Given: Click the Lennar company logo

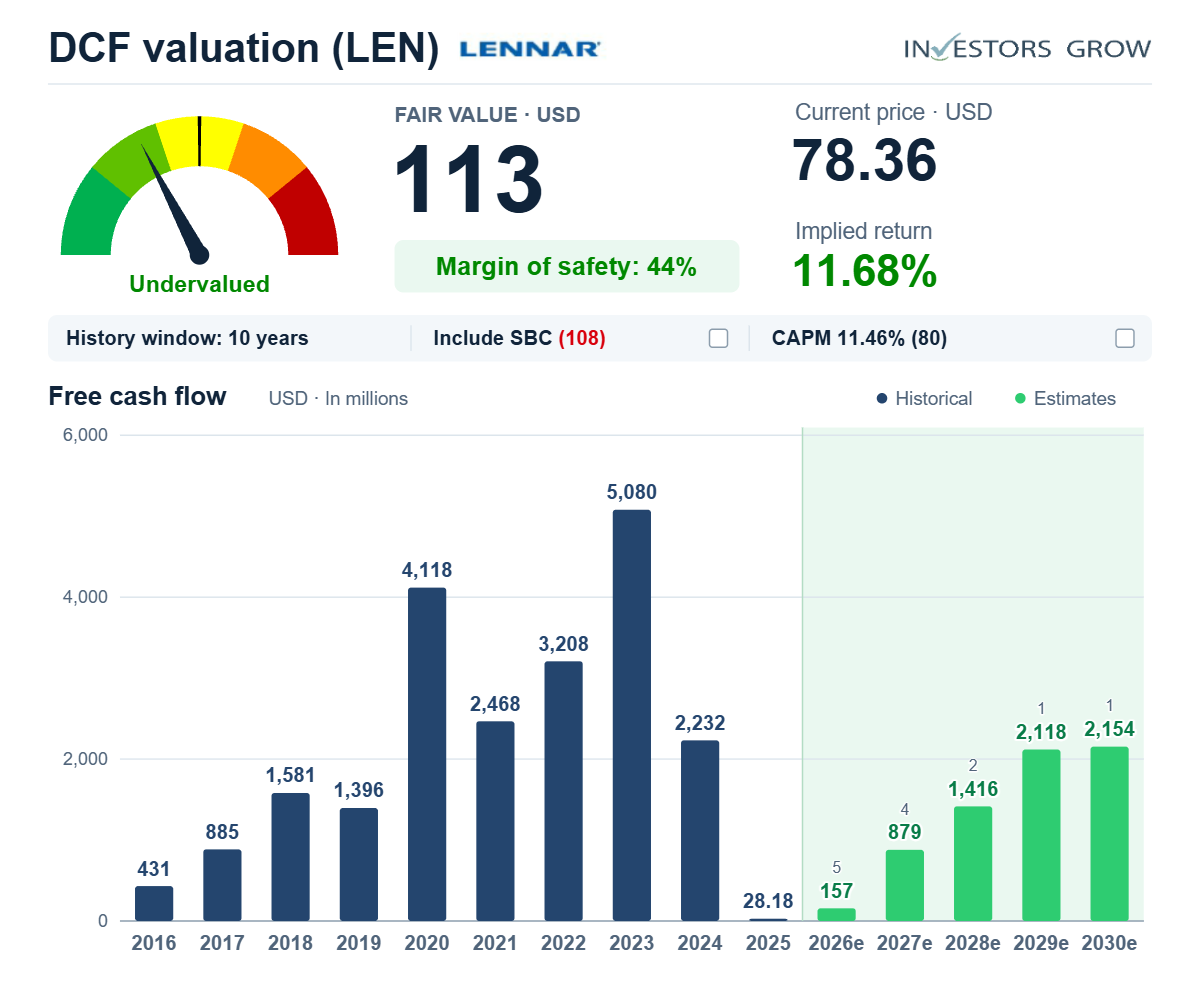Looking at the screenshot, I should click(529, 48).
